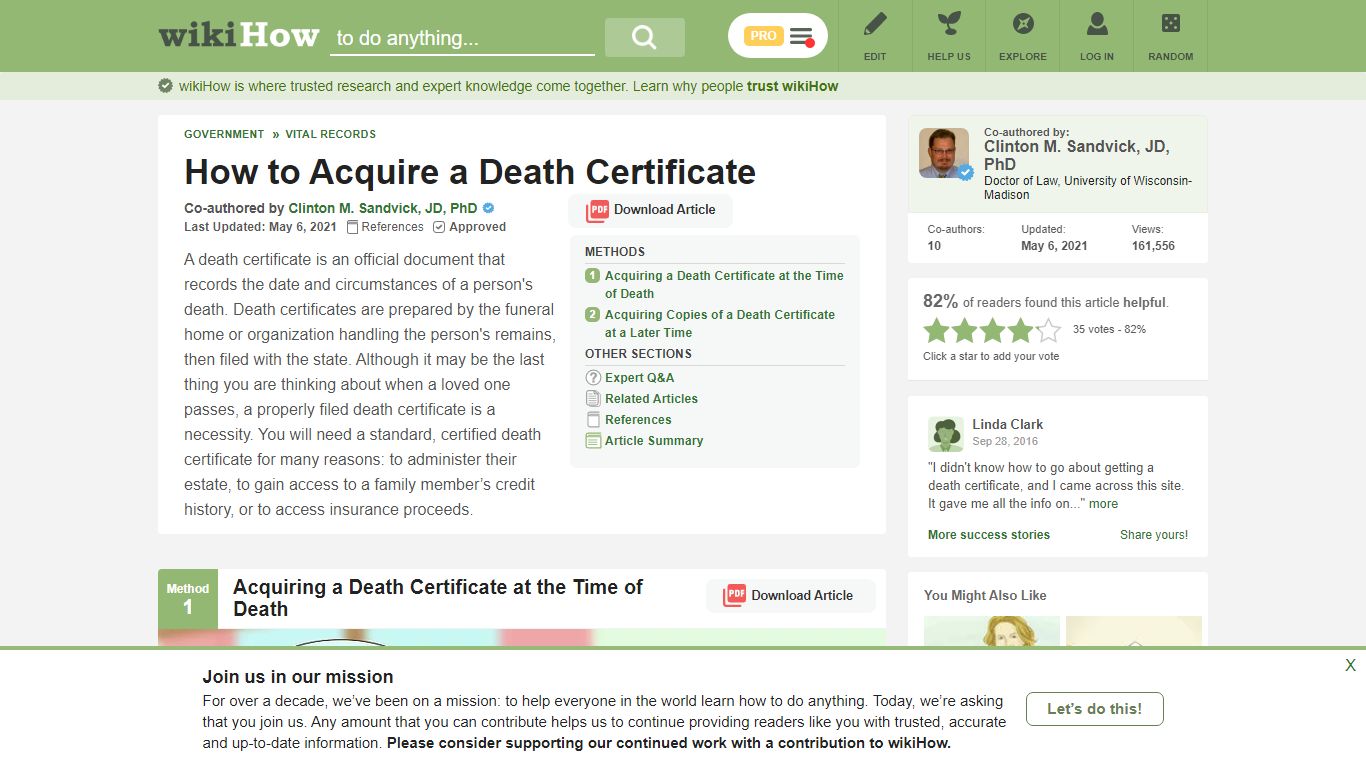Click the Approved checkmark icon
Image resolution: width=1366 pixels, height=768 pixels.
[x=439, y=227]
